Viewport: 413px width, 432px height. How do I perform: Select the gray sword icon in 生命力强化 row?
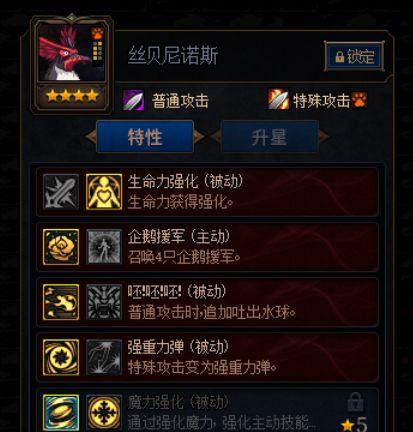click(x=61, y=192)
